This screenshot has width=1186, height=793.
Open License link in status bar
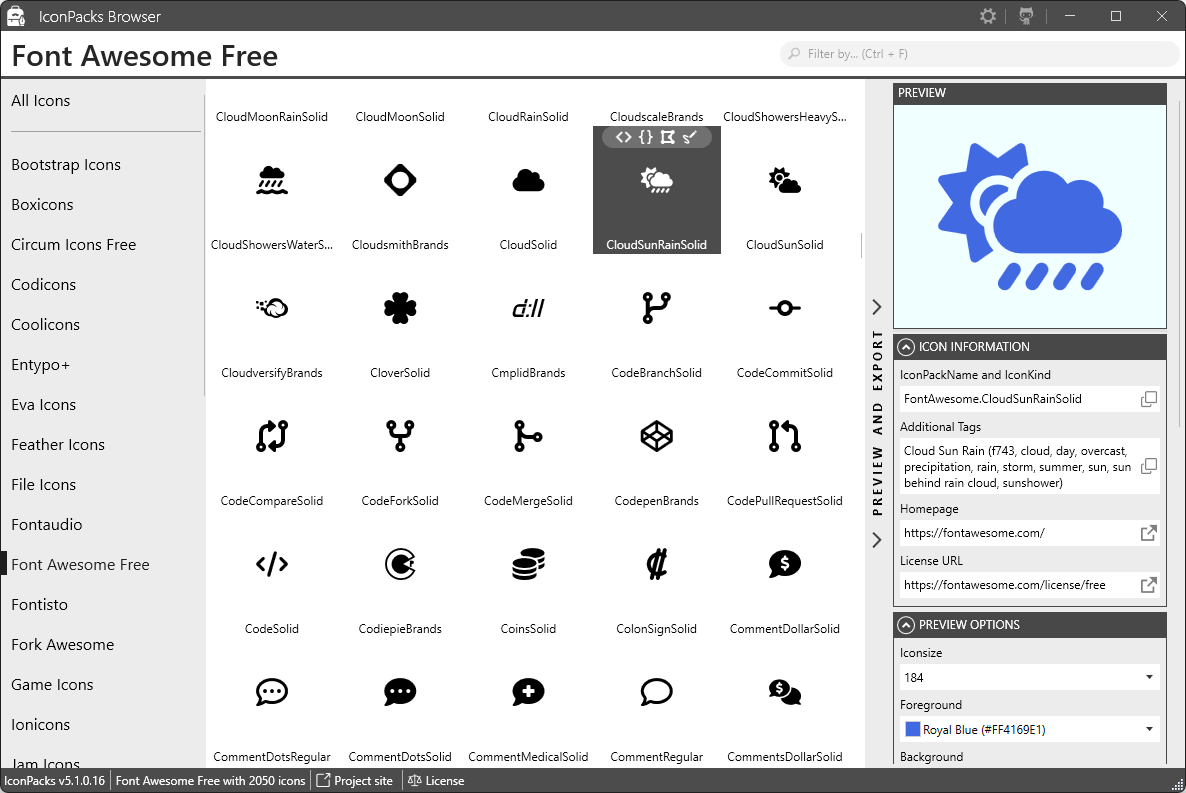436,781
